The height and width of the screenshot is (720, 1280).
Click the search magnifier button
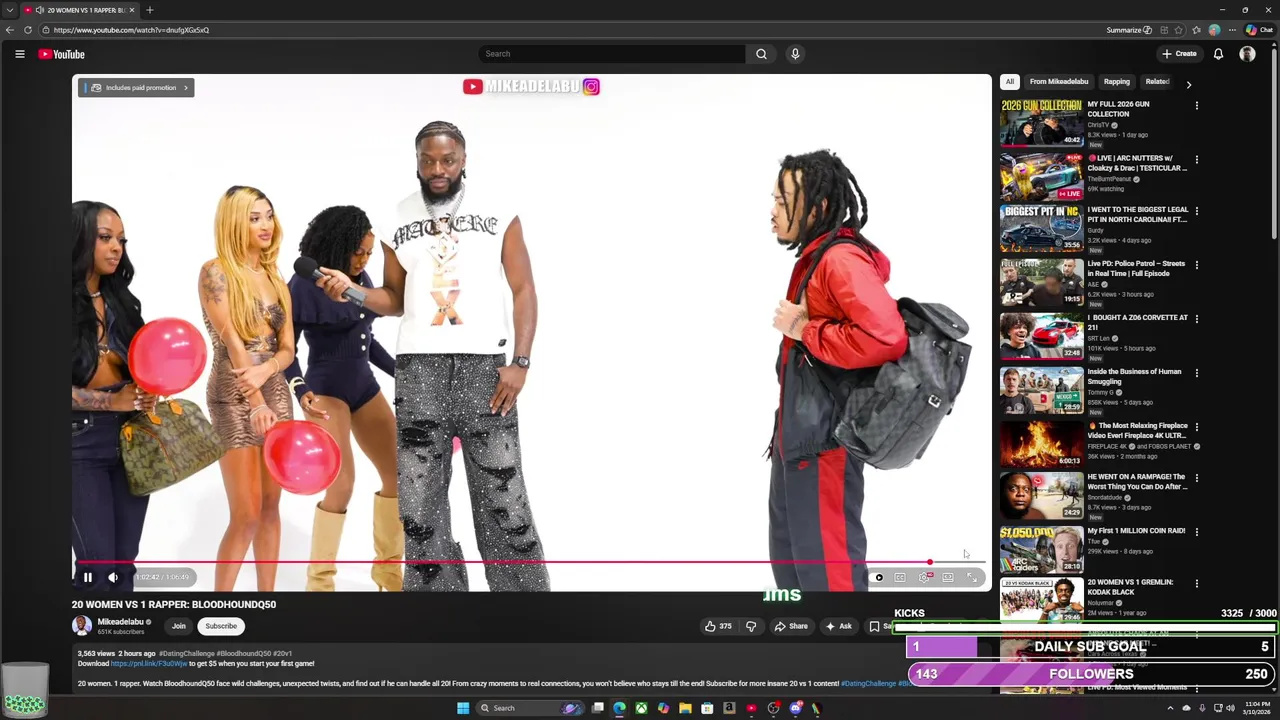click(x=761, y=54)
